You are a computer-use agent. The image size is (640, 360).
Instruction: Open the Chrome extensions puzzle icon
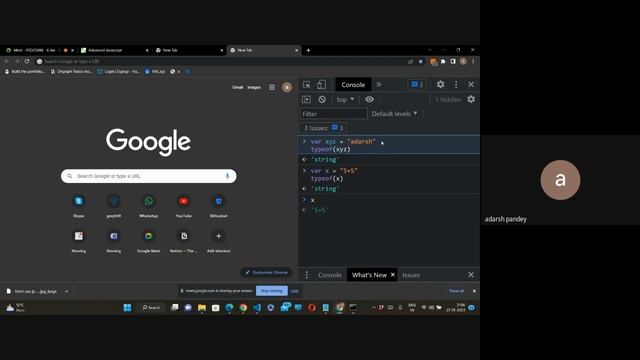443,61
